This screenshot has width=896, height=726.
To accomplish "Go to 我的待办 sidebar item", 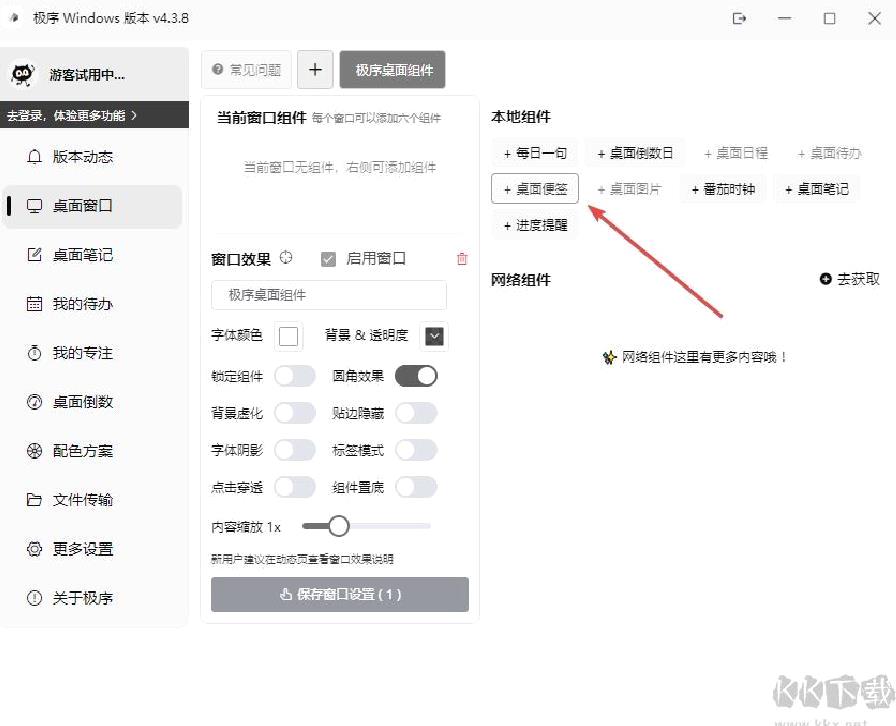I will [91, 304].
